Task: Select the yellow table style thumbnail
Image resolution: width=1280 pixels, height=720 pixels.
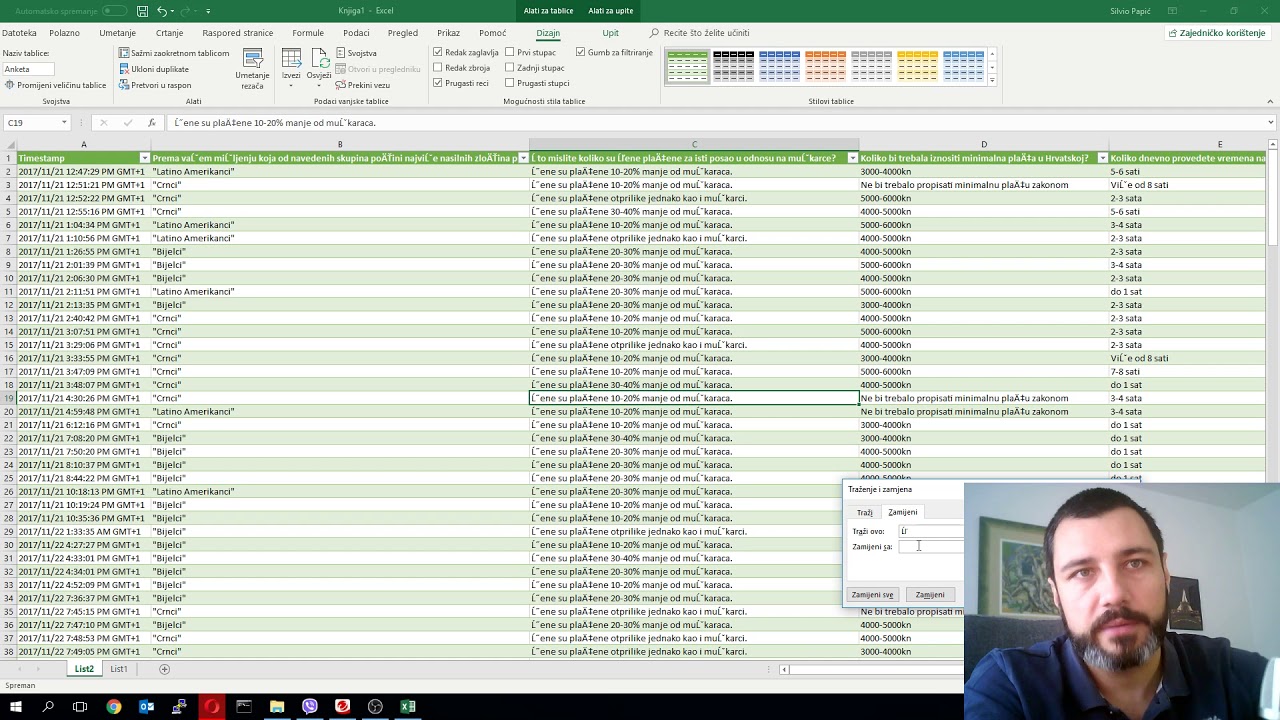Action: [917, 66]
